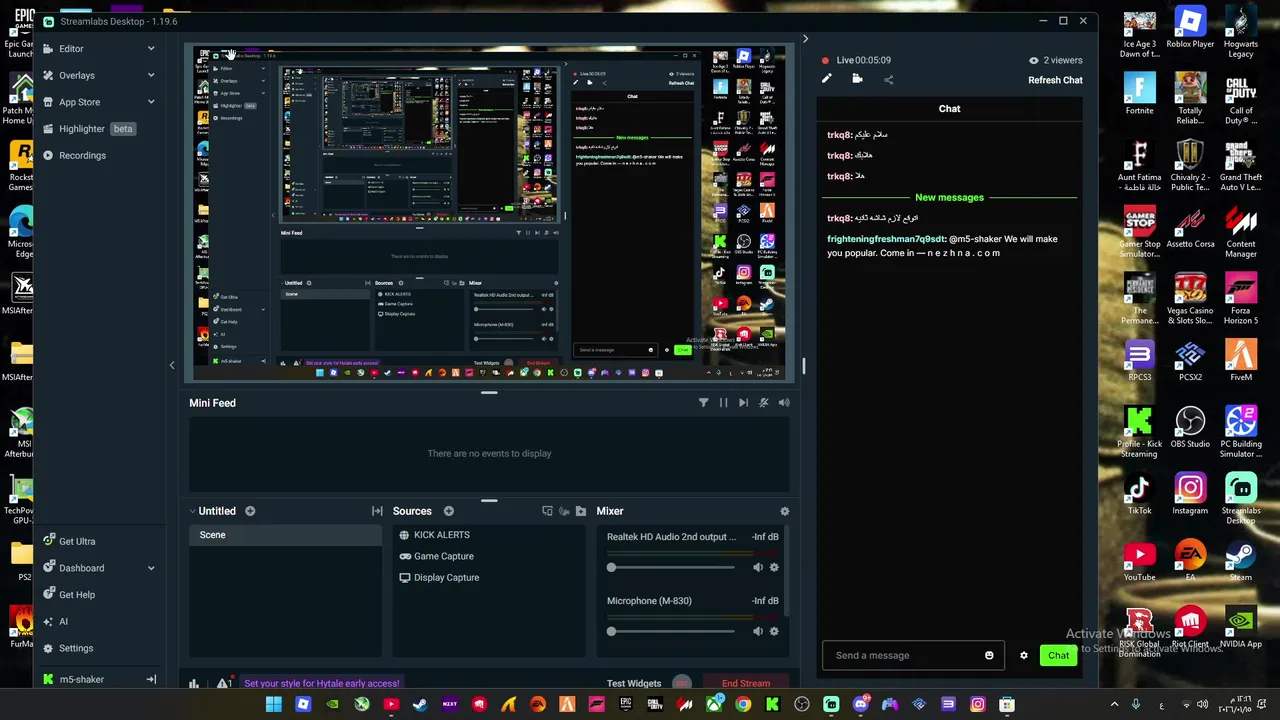Open Google Chrome from the taskbar
The width and height of the screenshot is (1280, 720).
point(743,704)
